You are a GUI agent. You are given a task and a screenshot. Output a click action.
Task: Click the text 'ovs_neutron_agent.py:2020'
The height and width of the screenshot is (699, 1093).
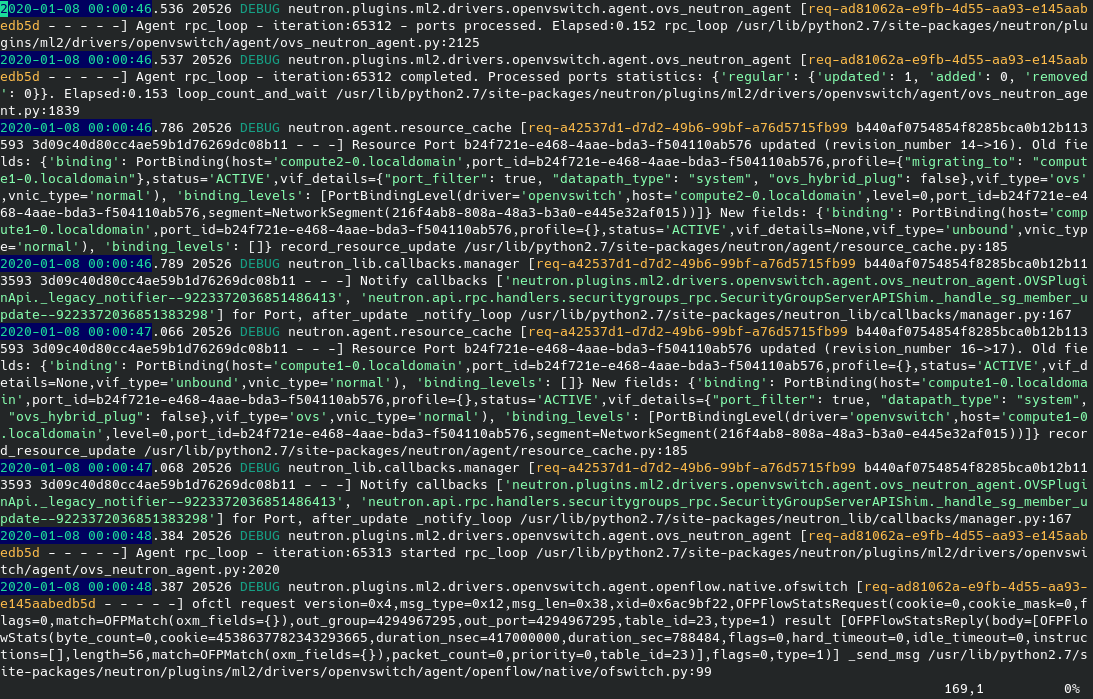click(x=180, y=569)
